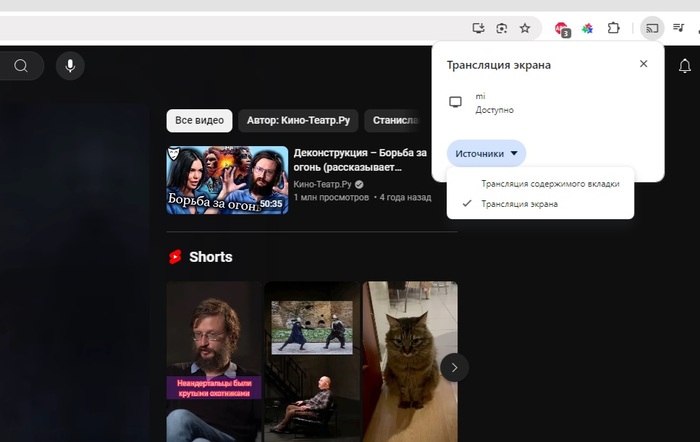Bookmark this page with the star icon
This screenshot has width=700, height=442.
(x=525, y=28)
